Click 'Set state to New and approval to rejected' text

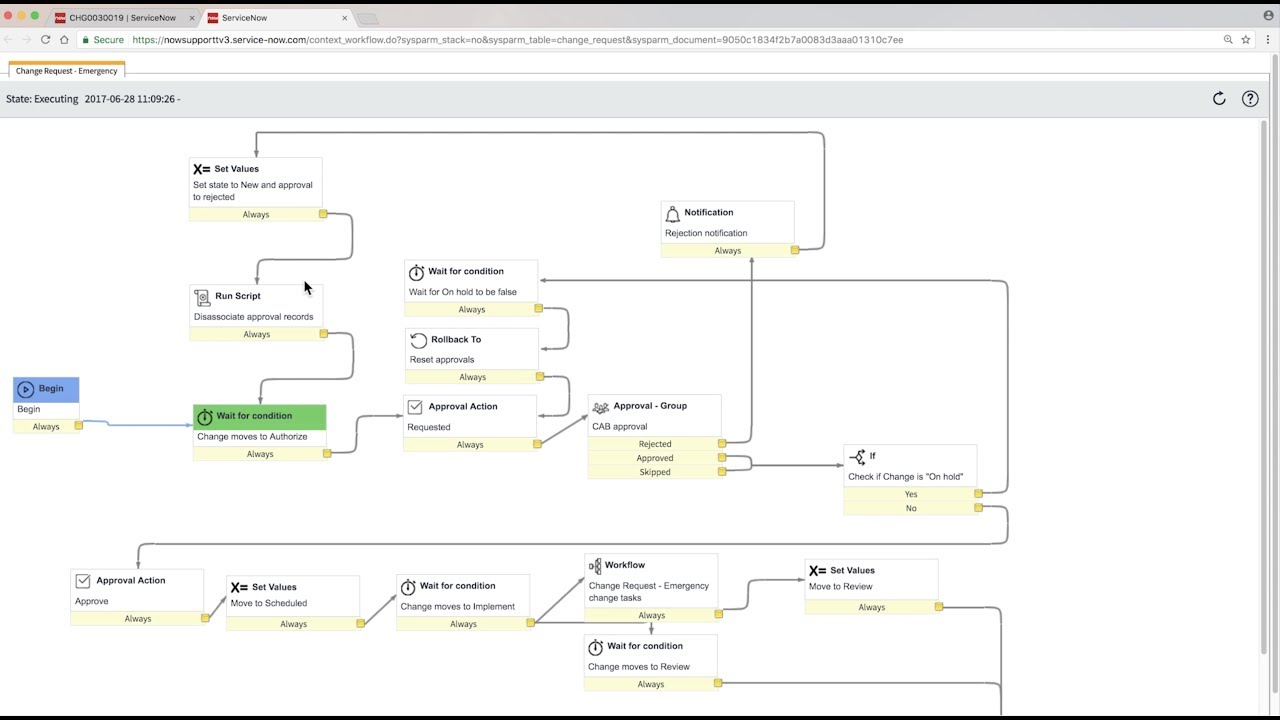tap(253, 191)
